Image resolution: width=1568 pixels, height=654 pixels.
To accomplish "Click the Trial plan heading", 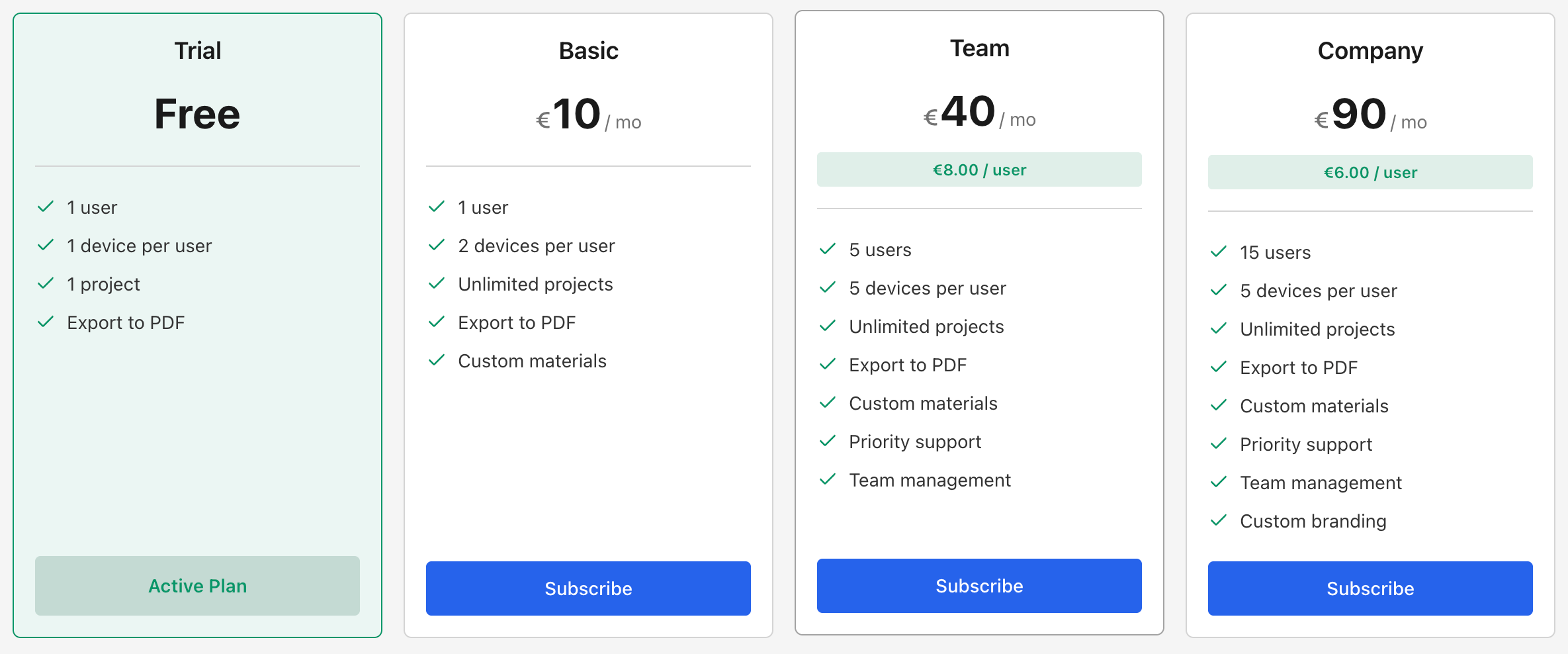I will (197, 51).
